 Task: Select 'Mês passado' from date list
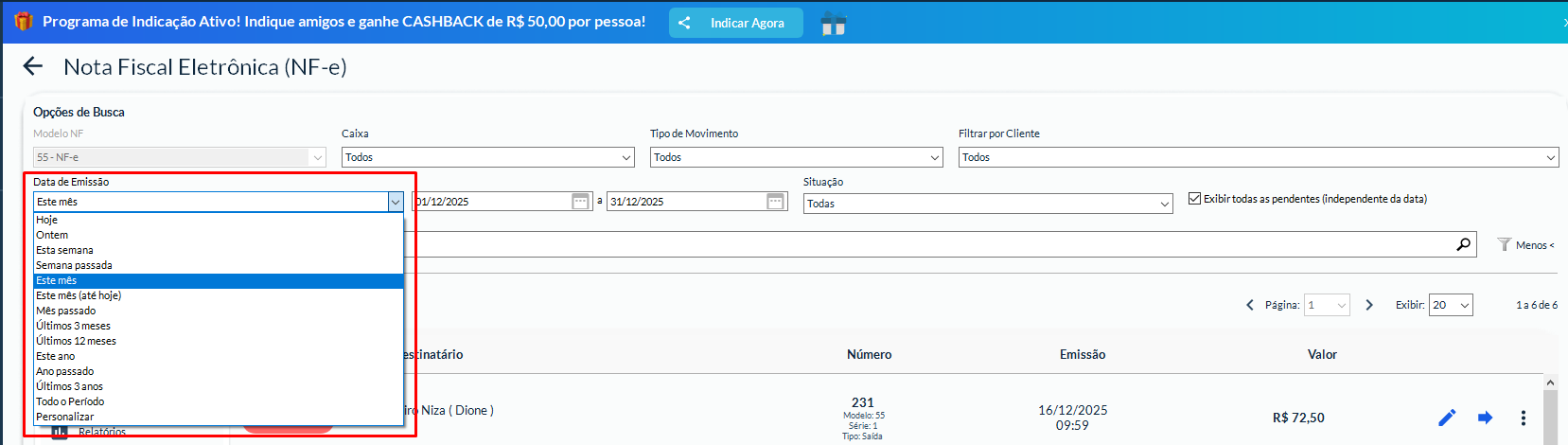(x=66, y=311)
